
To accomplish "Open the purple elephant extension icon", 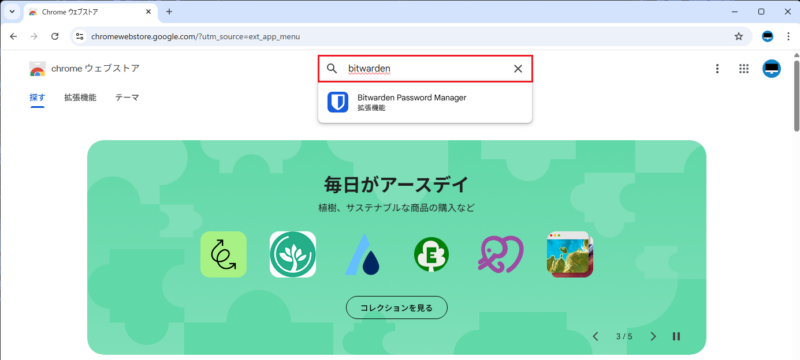I will 501,254.
